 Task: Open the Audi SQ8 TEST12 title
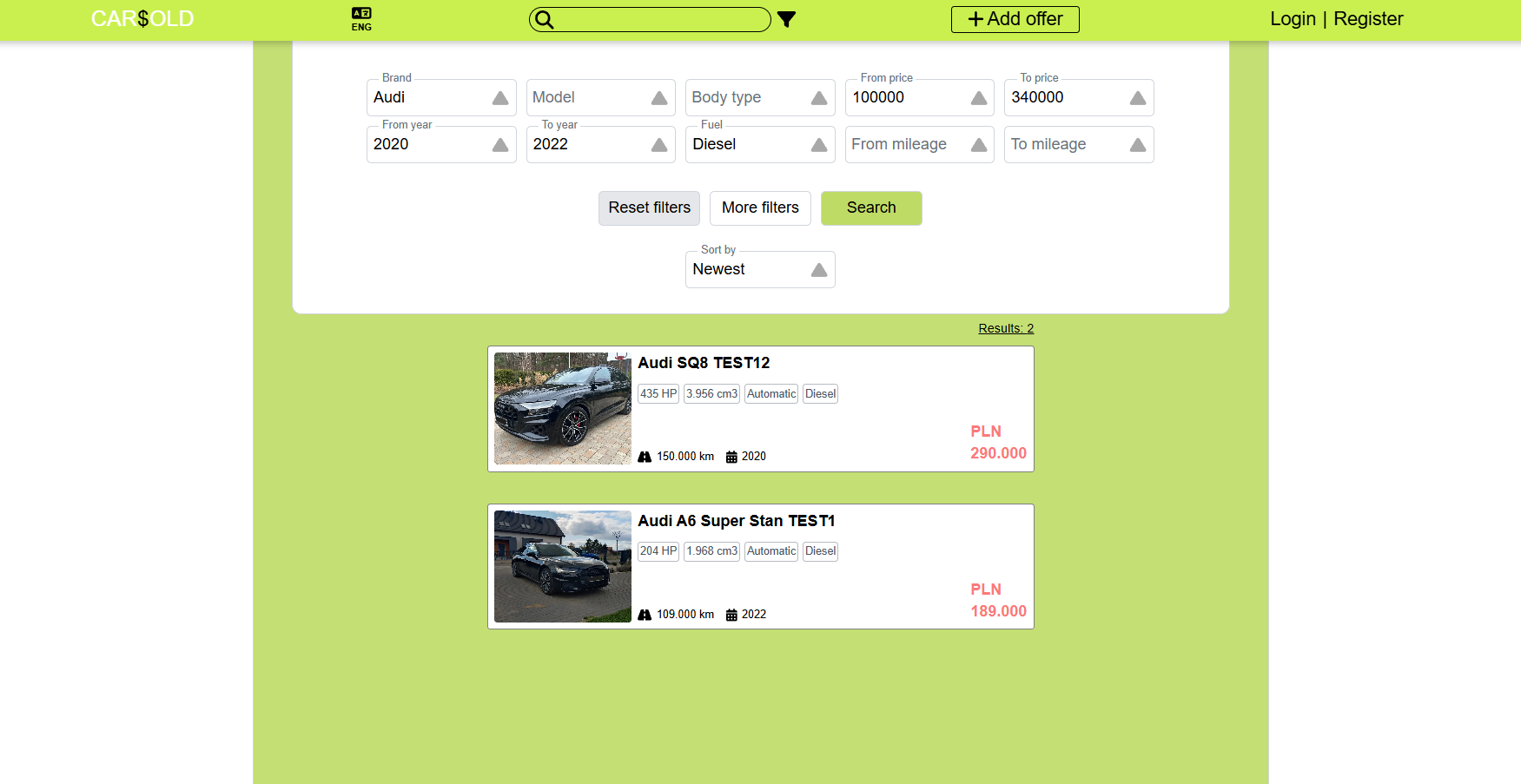704,363
